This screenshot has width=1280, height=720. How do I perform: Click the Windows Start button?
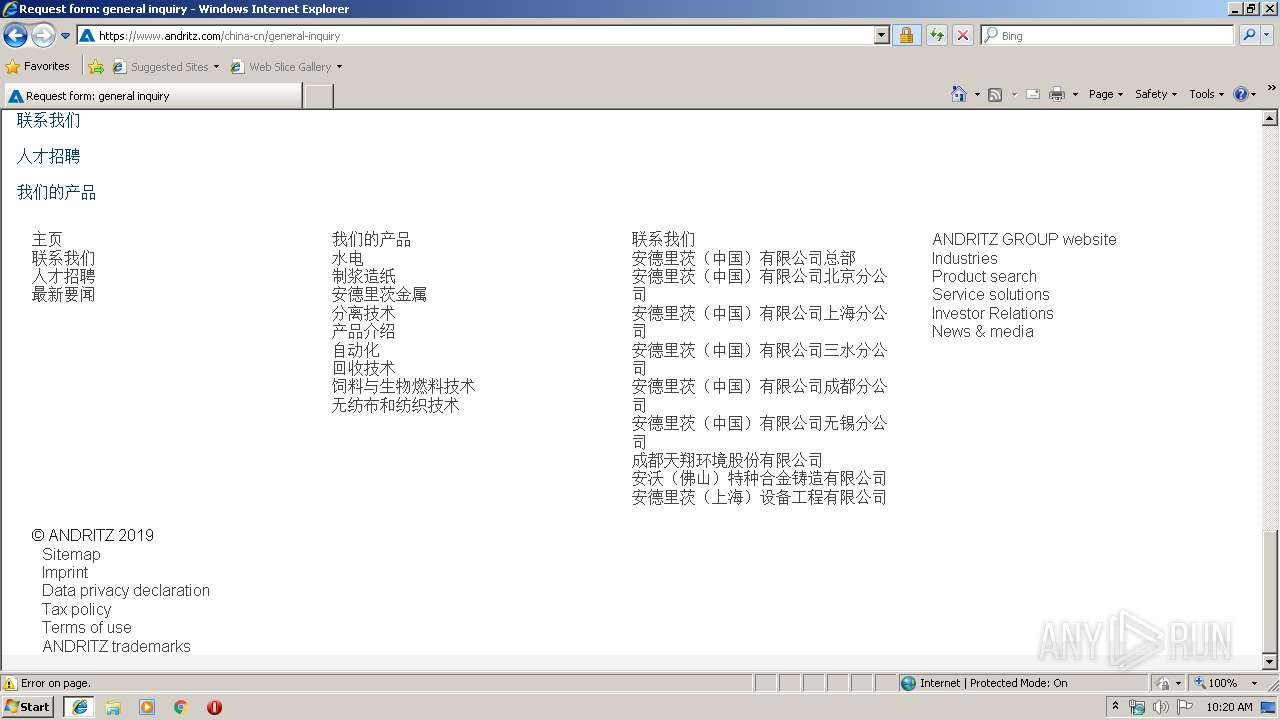point(28,706)
